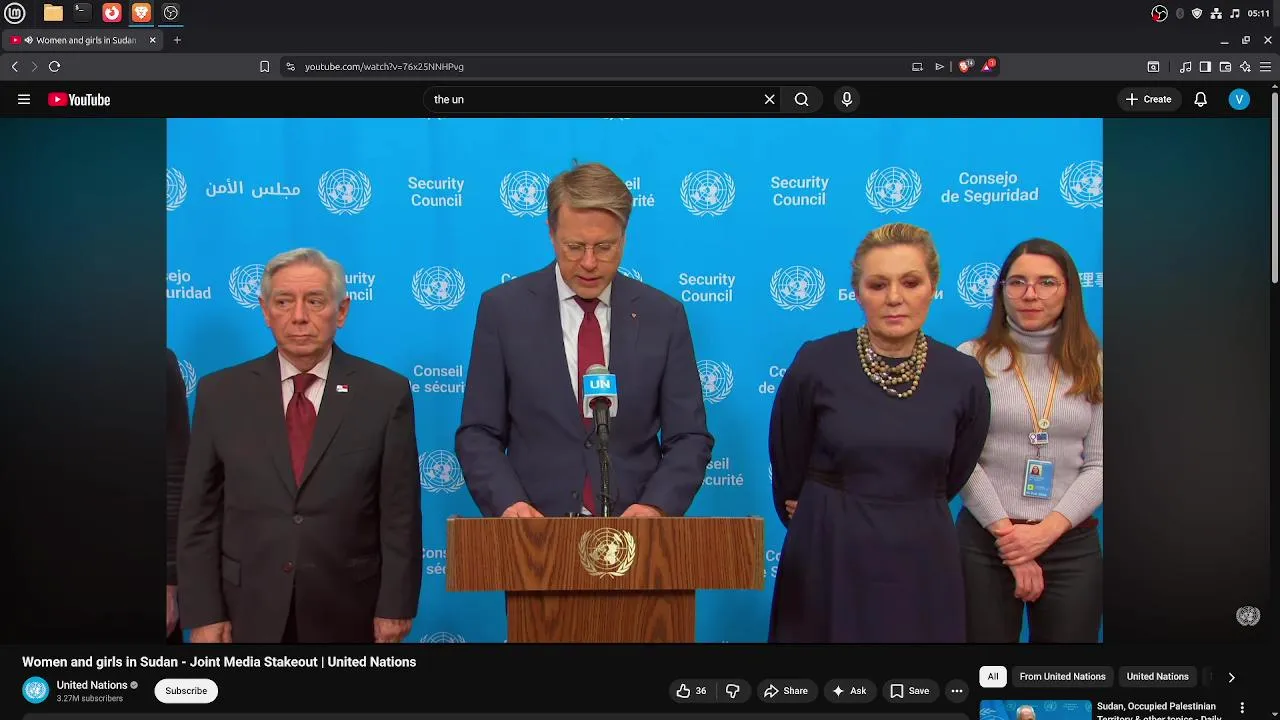1280x720 pixels.
Task: Search with your voice microphone button
Action: 846,99
